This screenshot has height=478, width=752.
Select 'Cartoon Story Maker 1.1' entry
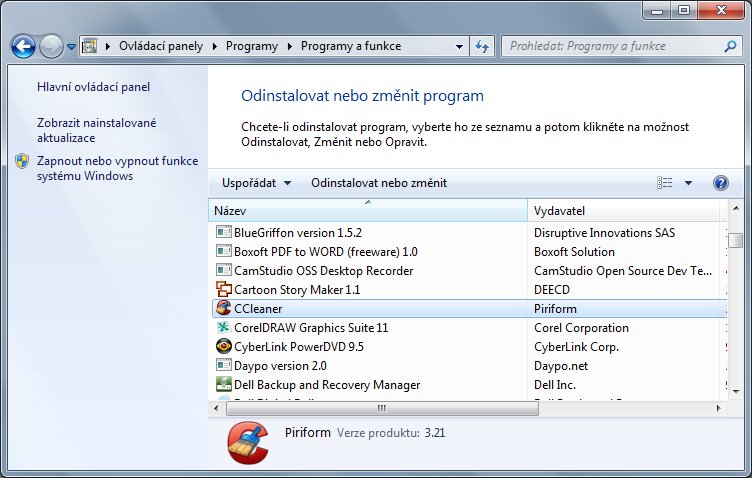coord(297,290)
